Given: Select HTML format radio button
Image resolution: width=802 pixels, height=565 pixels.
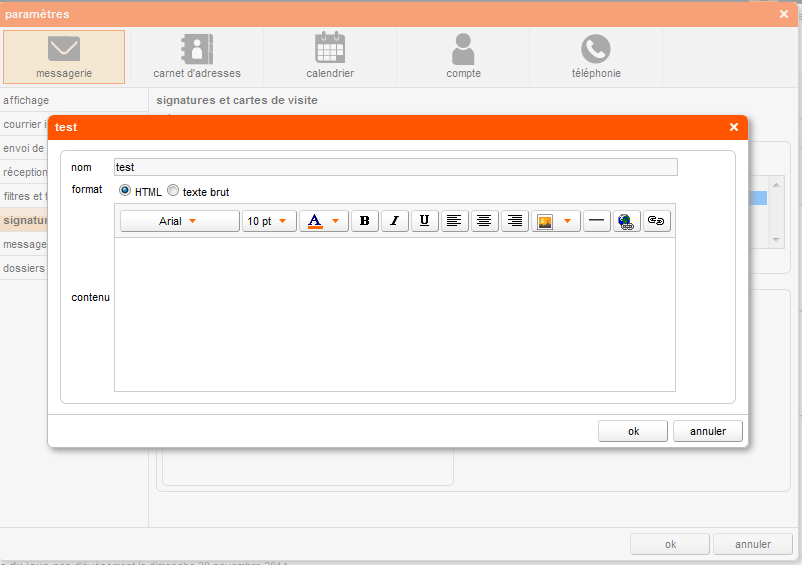Looking at the screenshot, I should coord(125,190).
